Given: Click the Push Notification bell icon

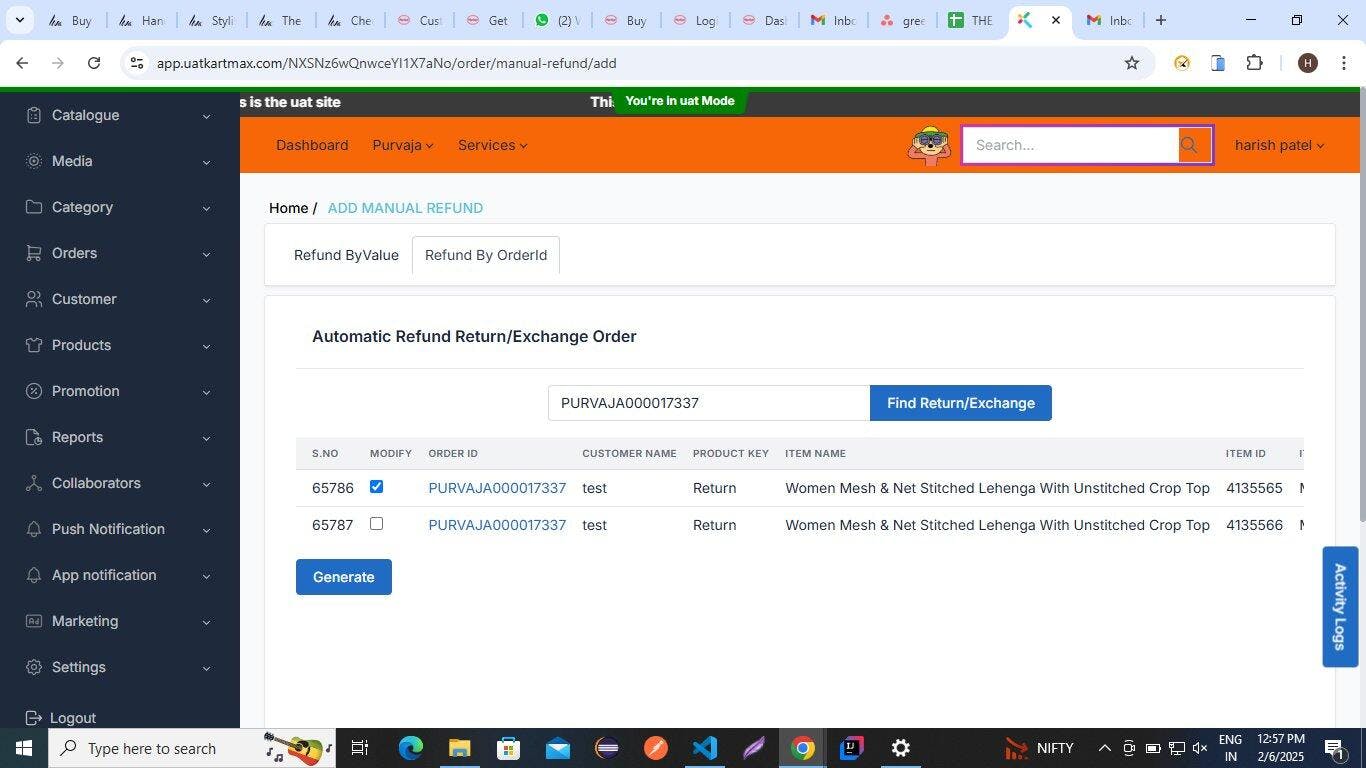Looking at the screenshot, I should (34, 529).
